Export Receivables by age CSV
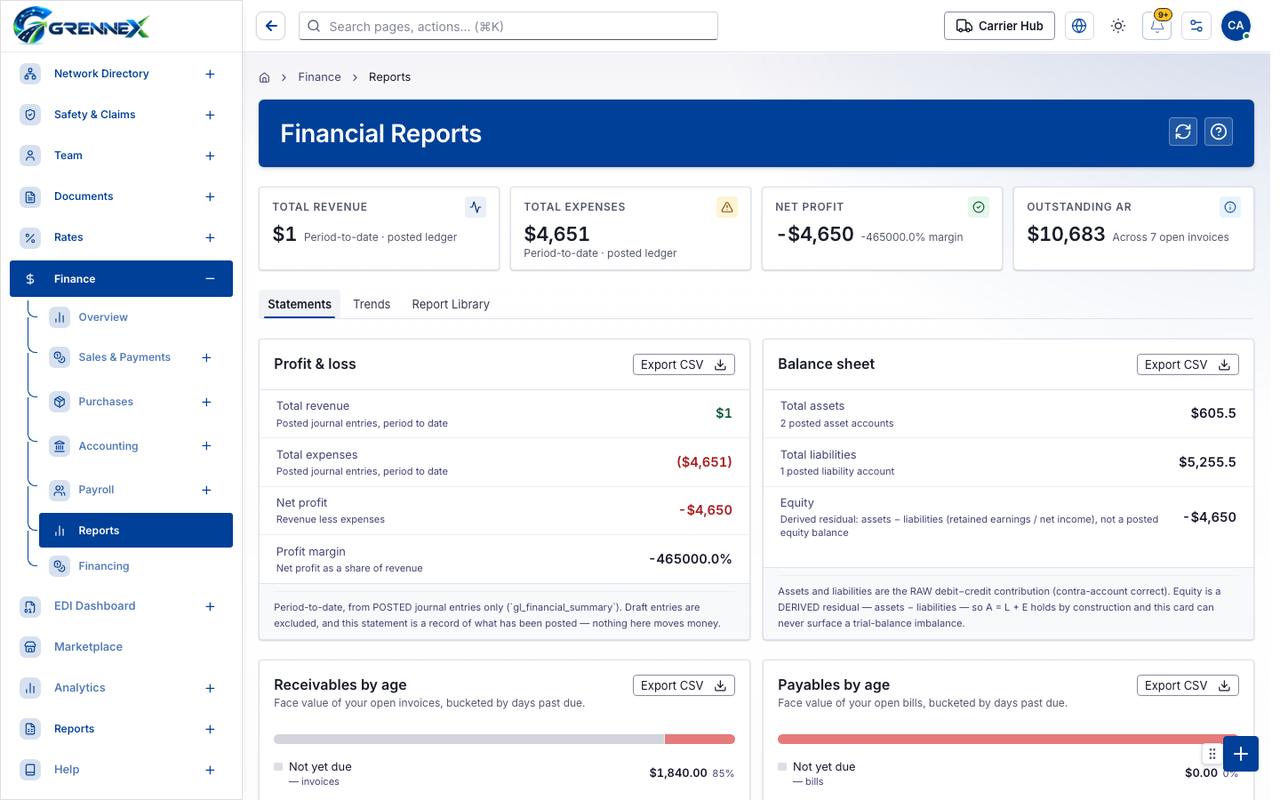The image size is (1280, 800). click(684, 686)
